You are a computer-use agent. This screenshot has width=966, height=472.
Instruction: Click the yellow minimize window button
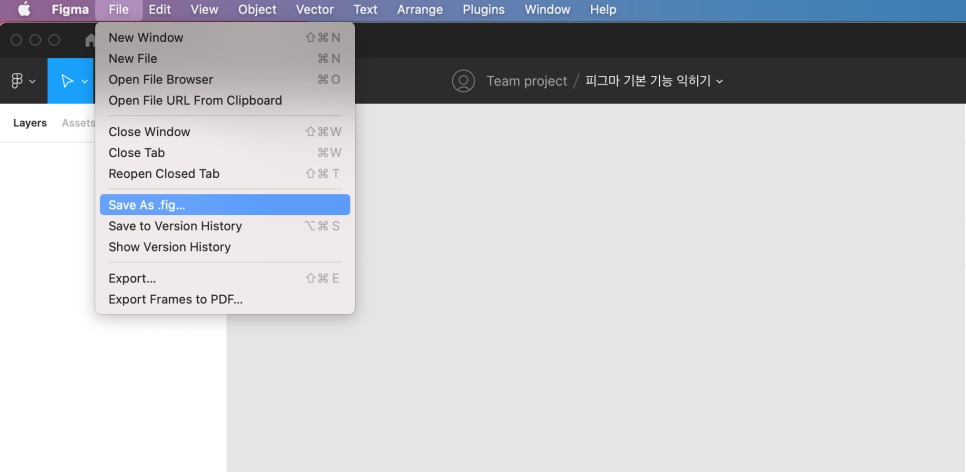[35, 40]
